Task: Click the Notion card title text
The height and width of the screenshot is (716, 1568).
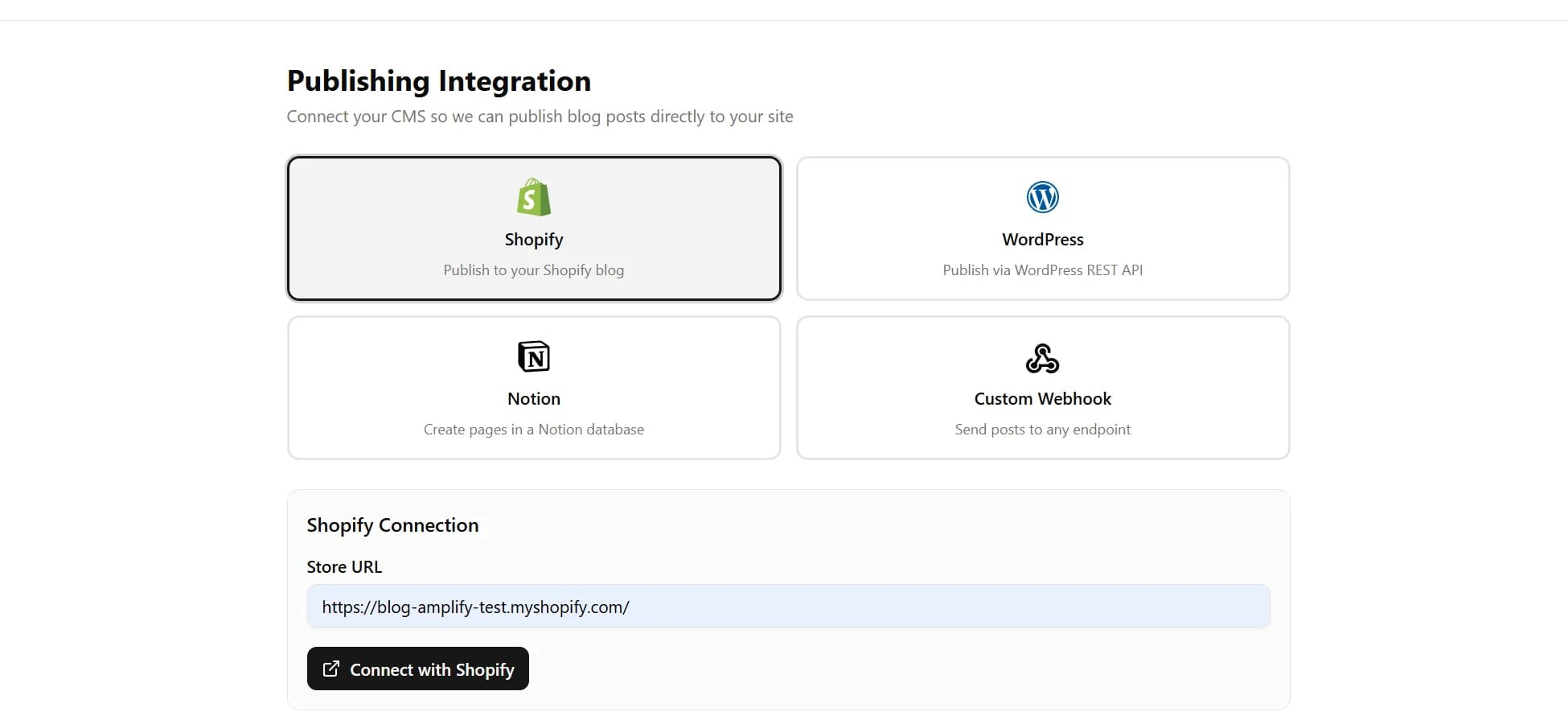Action: (x=534, y=399)
